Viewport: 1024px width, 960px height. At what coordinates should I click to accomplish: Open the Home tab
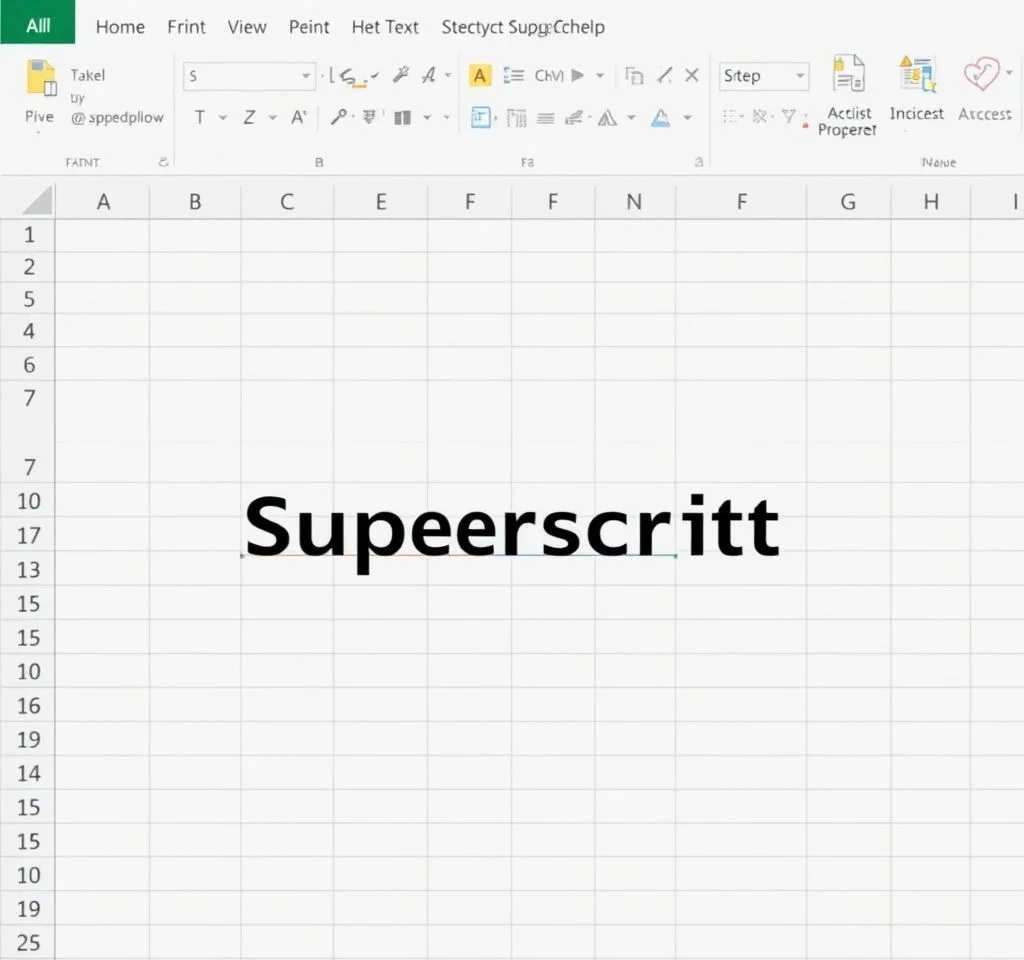(120, 27)
